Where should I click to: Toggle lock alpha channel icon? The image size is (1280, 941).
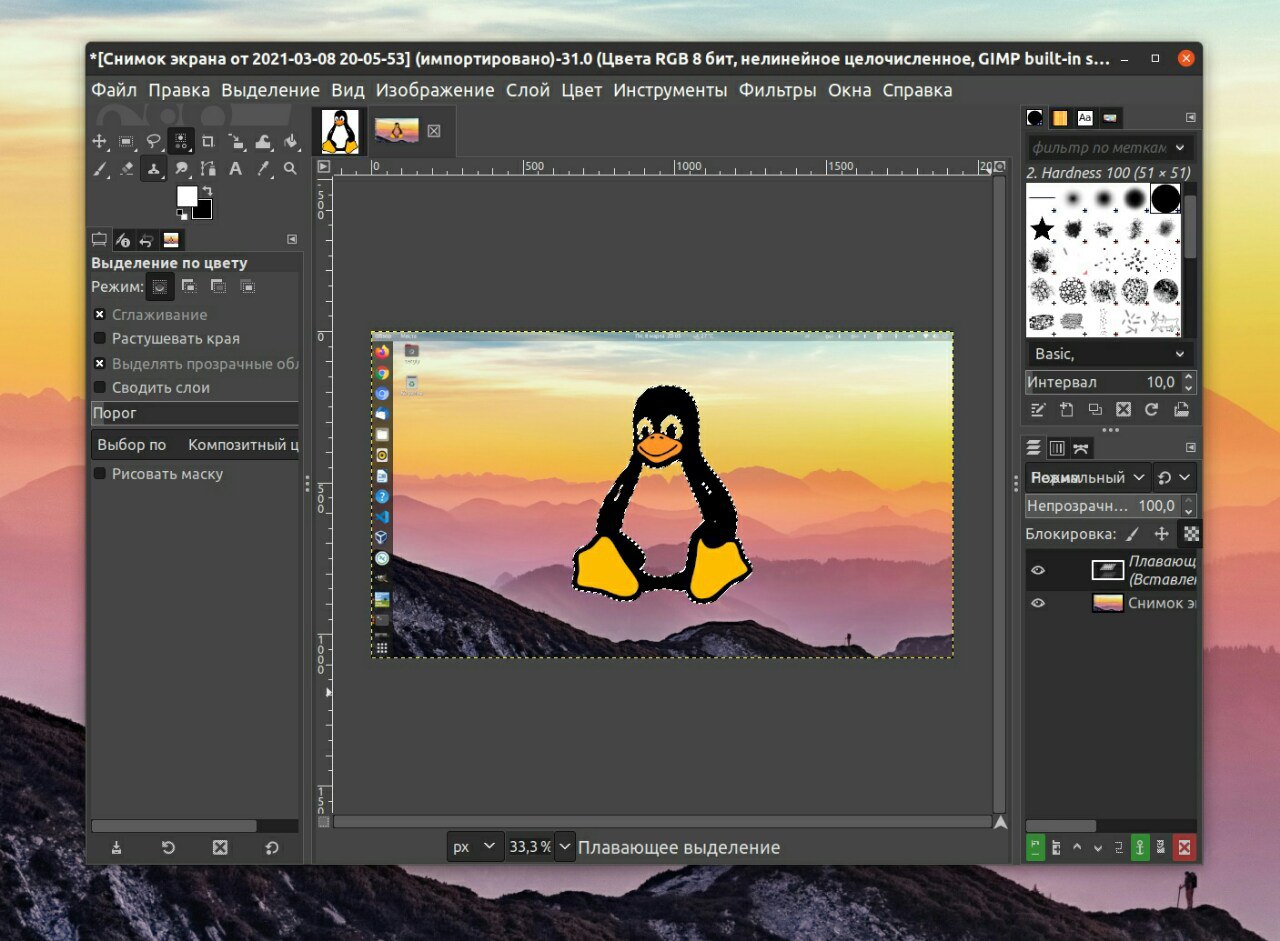point(1191,534)
